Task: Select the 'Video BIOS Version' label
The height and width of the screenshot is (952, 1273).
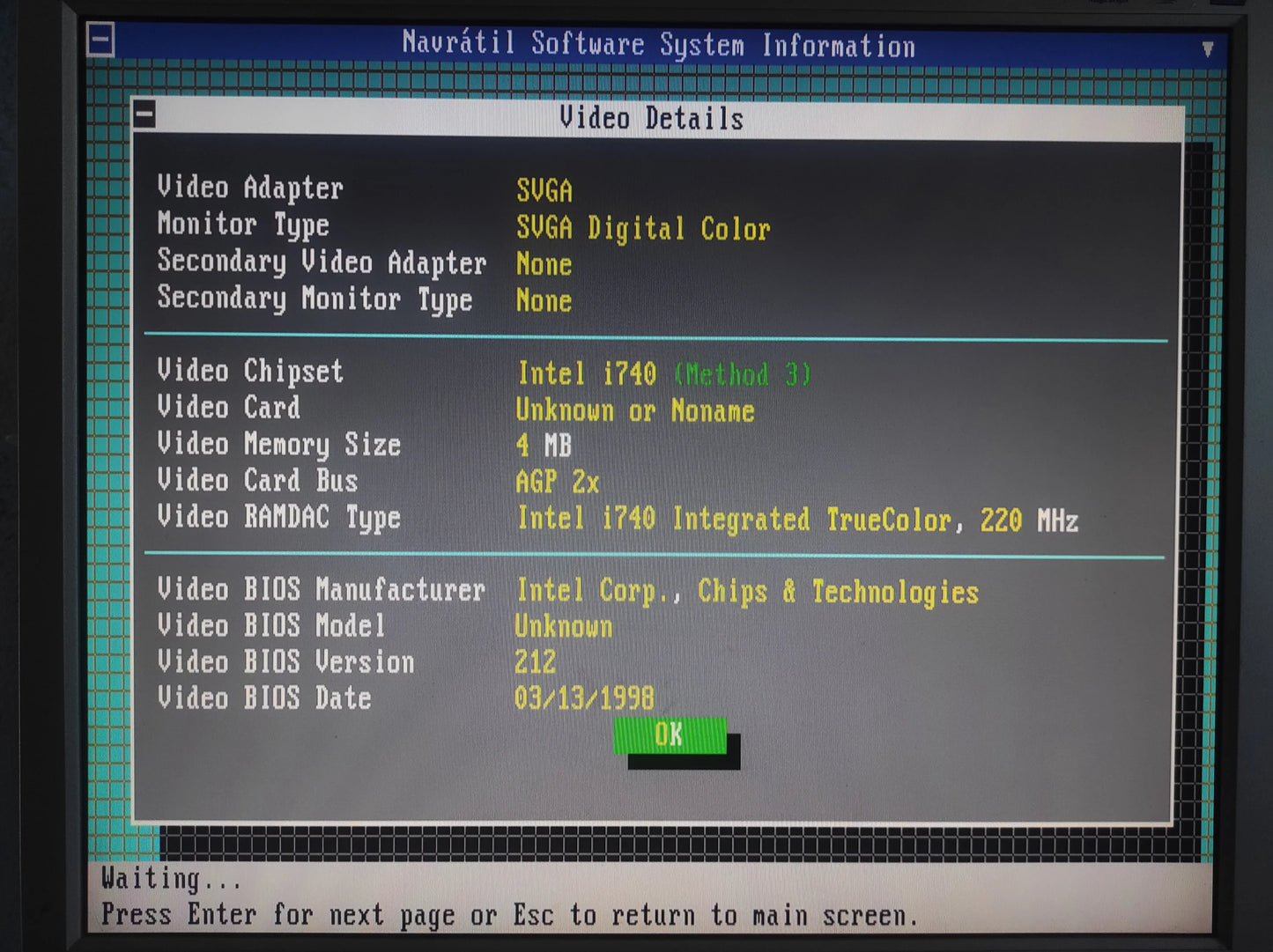Action: [285, 661]
